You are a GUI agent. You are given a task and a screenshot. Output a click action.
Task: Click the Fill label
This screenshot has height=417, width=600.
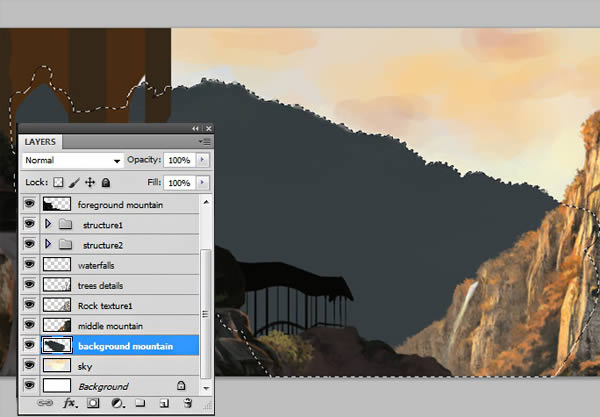tap(154, 182)
